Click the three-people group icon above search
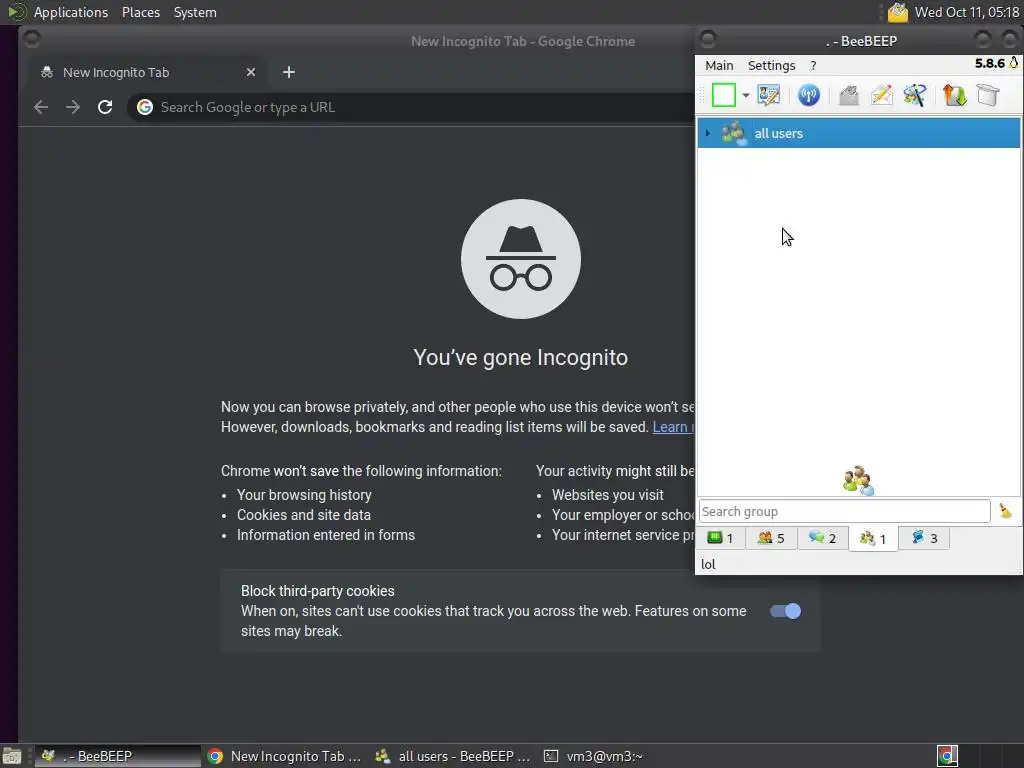The image size is (1024, 768). click(858, 481)
